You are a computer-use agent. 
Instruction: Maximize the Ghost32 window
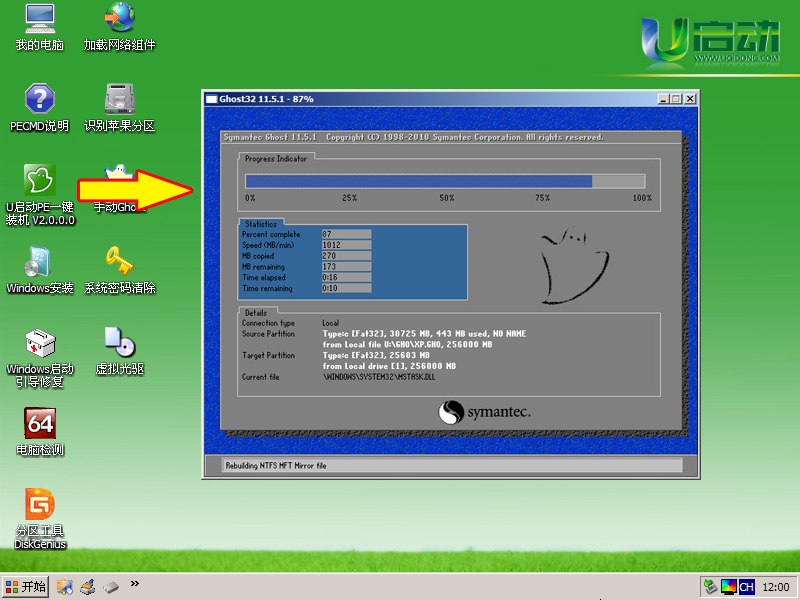676,99
